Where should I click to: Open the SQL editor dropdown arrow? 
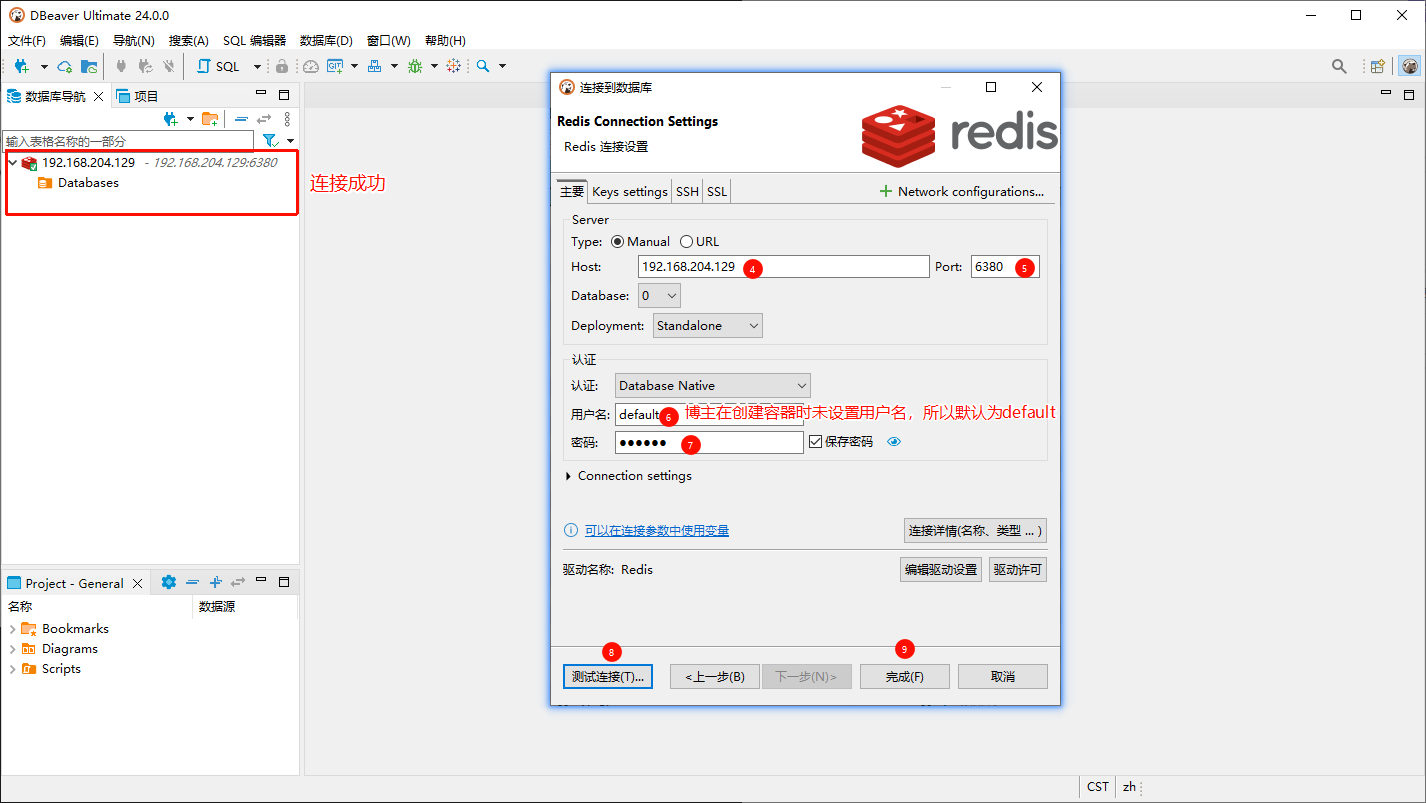257,66
